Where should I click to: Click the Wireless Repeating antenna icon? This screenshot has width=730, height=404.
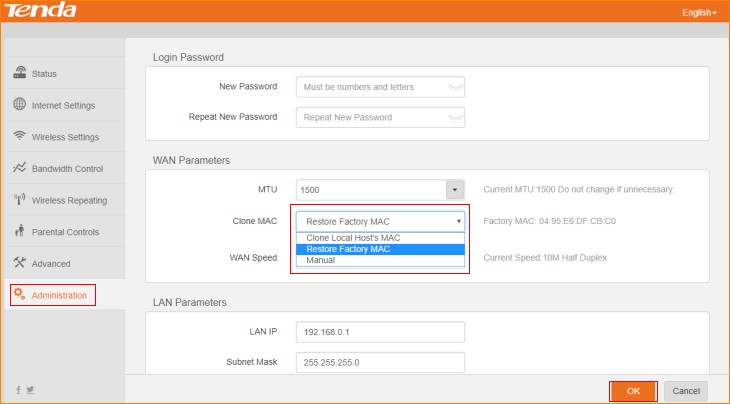20,200
